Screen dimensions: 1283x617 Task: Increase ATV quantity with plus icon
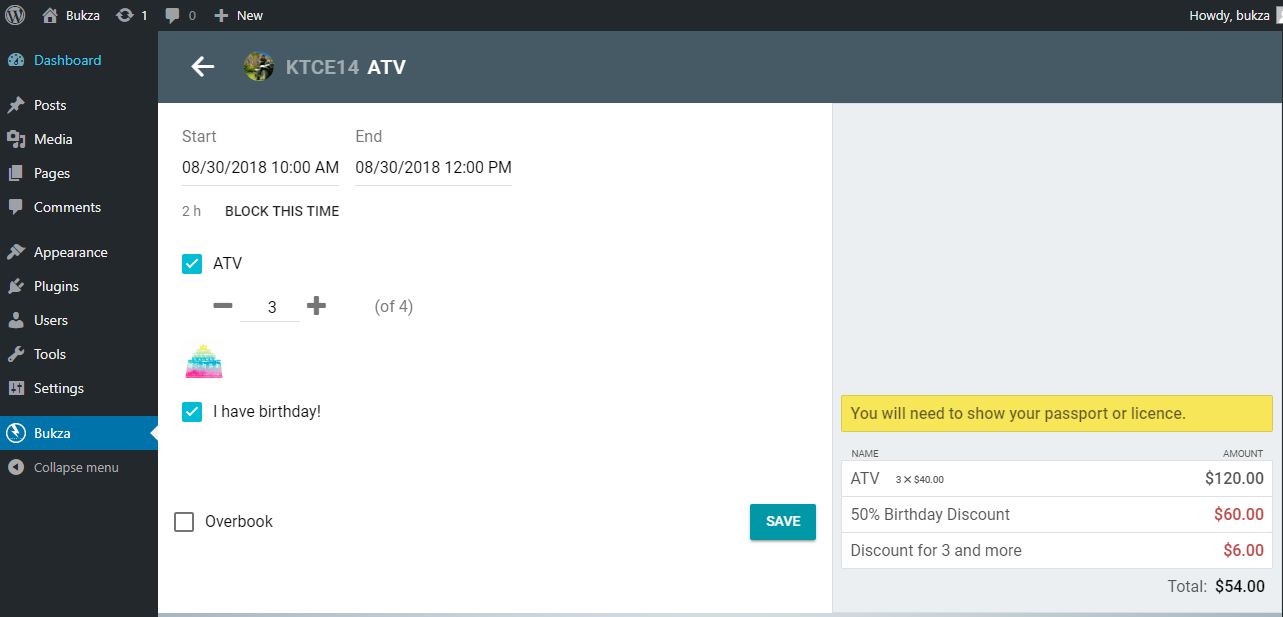pyautogui.click(x=316, y=306)
